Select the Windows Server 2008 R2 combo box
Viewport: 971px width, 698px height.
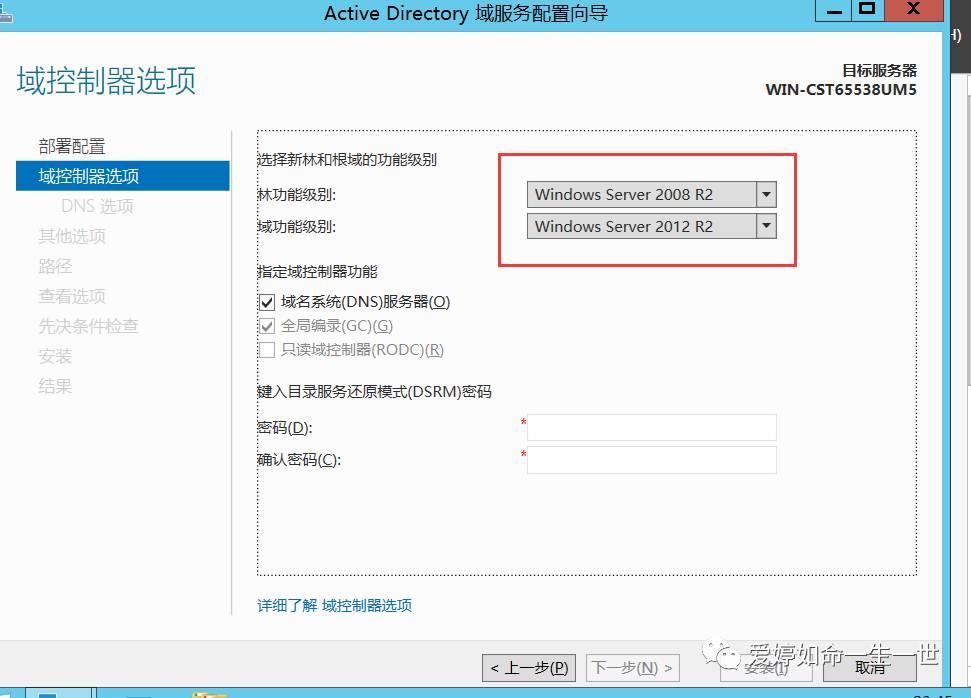click(651, 194)
